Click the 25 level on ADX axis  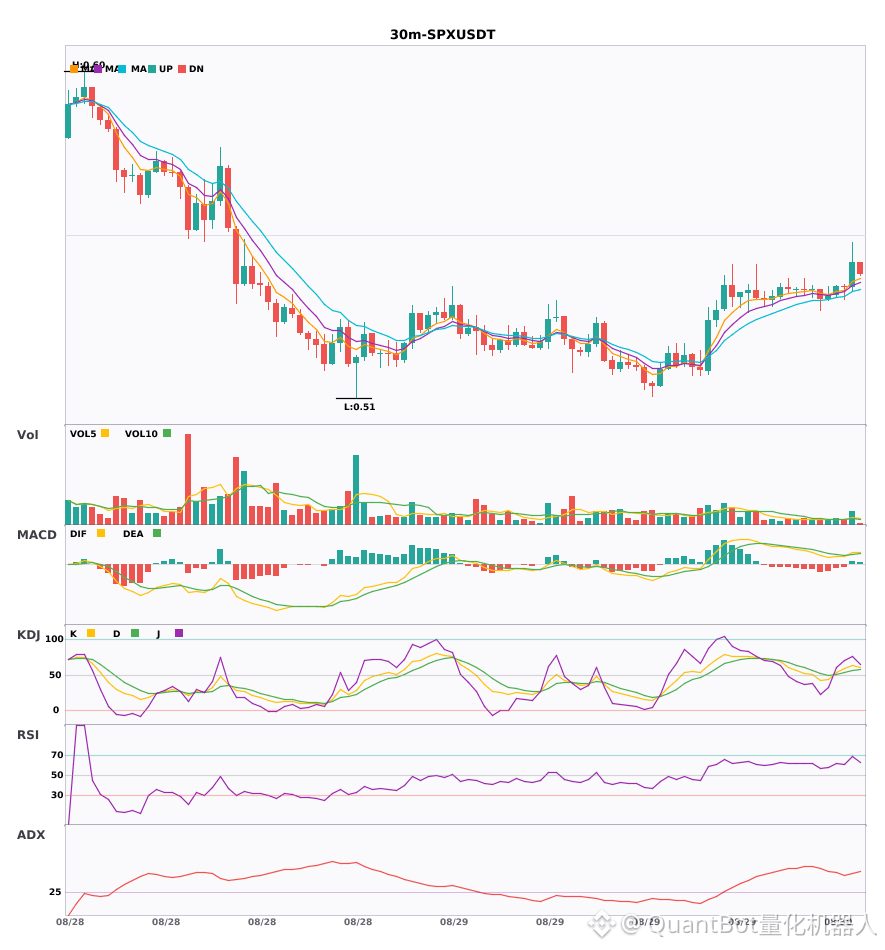tap(55, 892)
